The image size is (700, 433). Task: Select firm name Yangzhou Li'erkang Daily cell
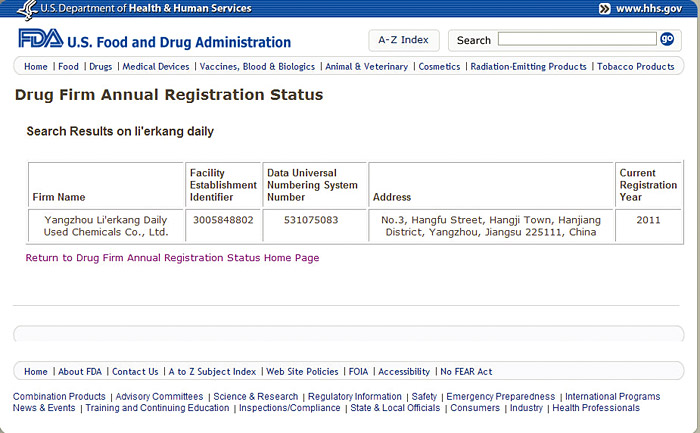106,226
